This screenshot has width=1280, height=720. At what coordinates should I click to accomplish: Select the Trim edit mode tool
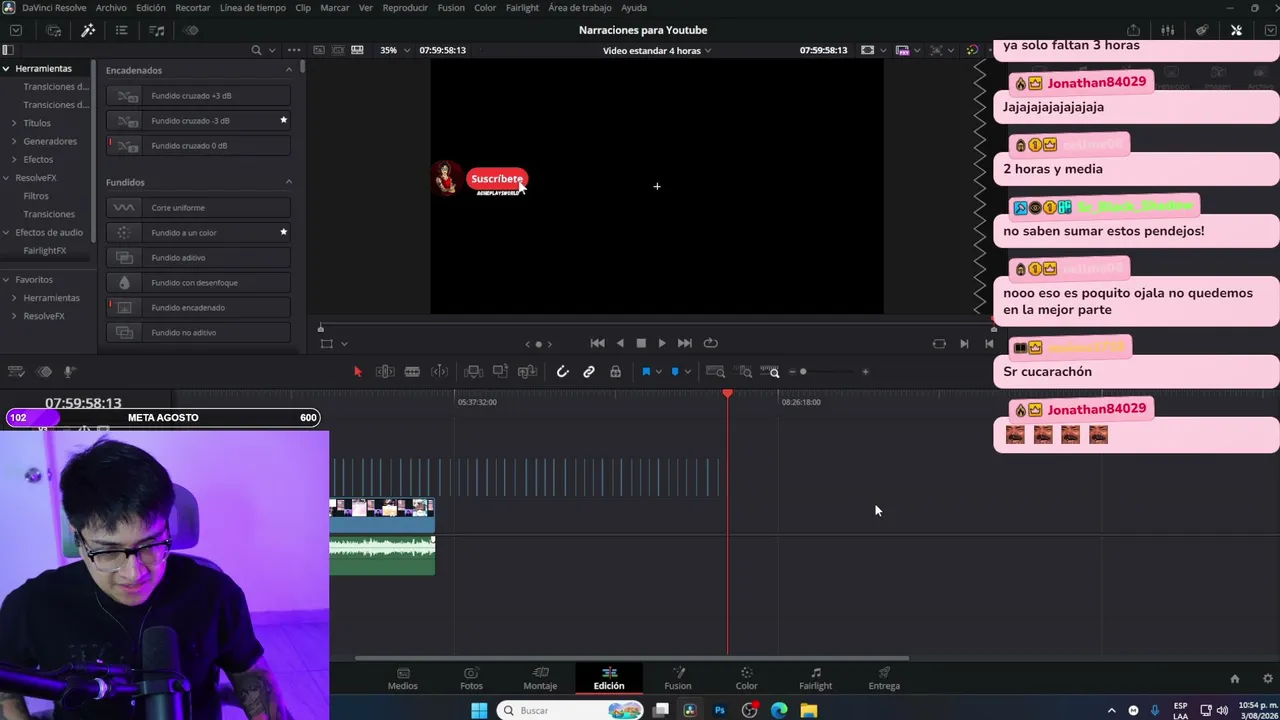pos(385,372)
